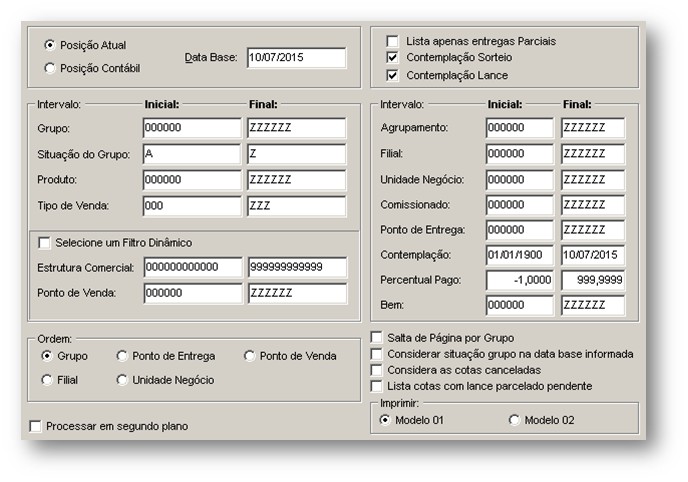
Task: Click Comissionado initial field
Action: pos(520,205)
